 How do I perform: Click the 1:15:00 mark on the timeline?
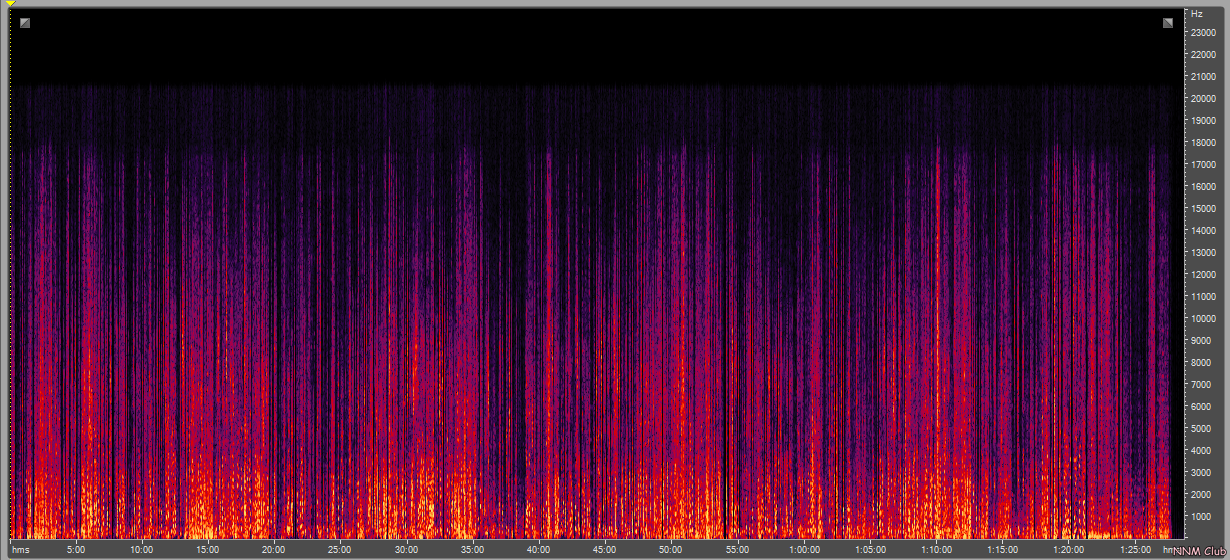(x=1003, y=550)
